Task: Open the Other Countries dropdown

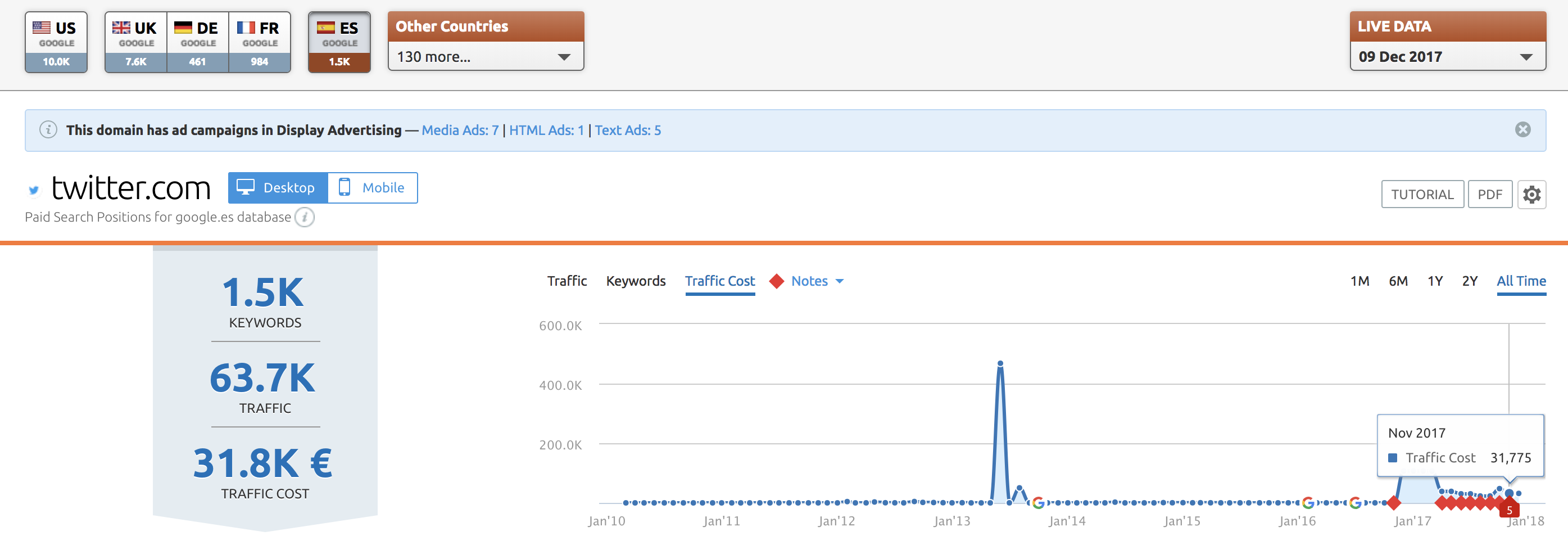Action: (x=486, y=57)
